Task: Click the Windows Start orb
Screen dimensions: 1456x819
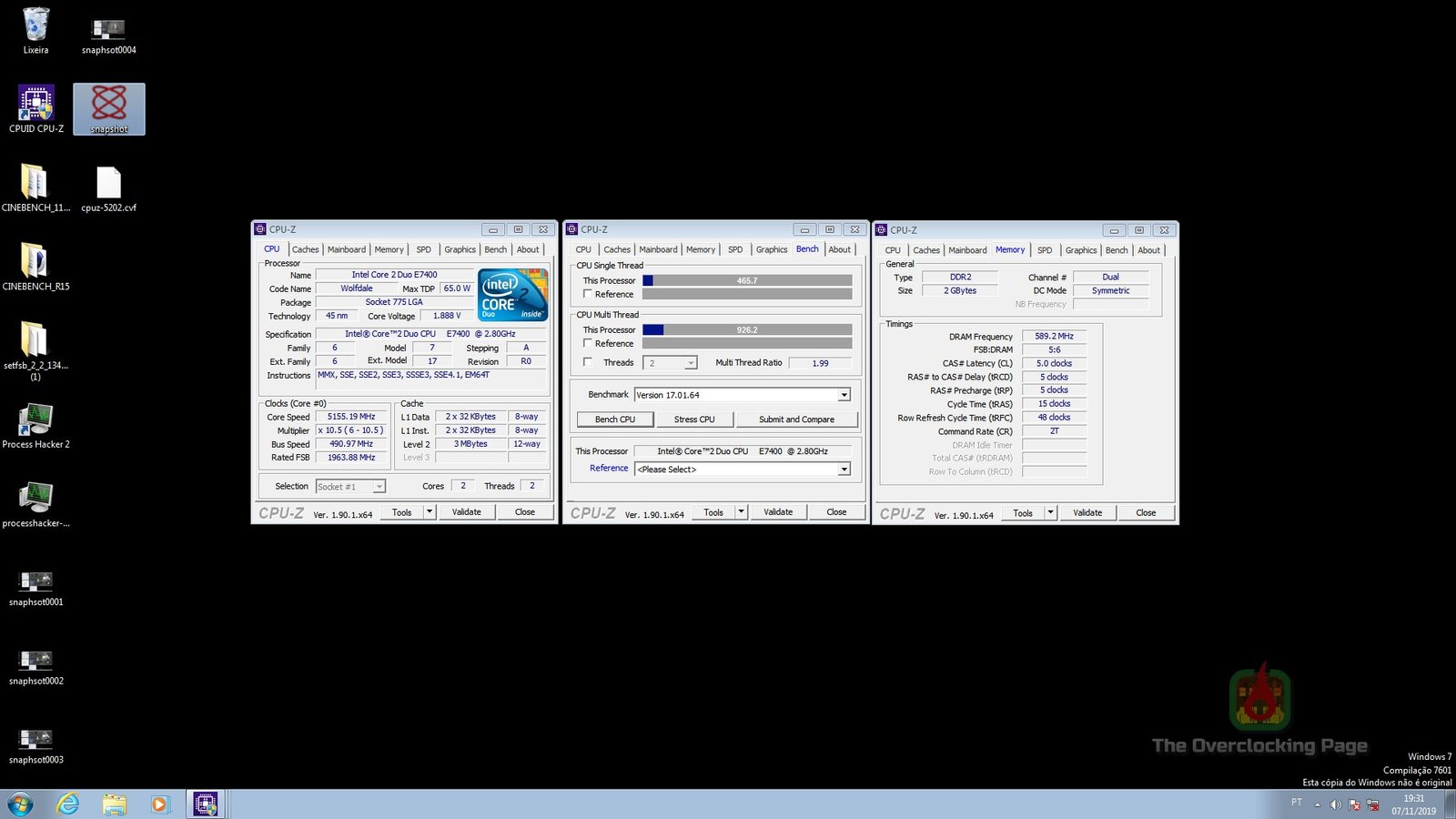Action: pos(20,804)
